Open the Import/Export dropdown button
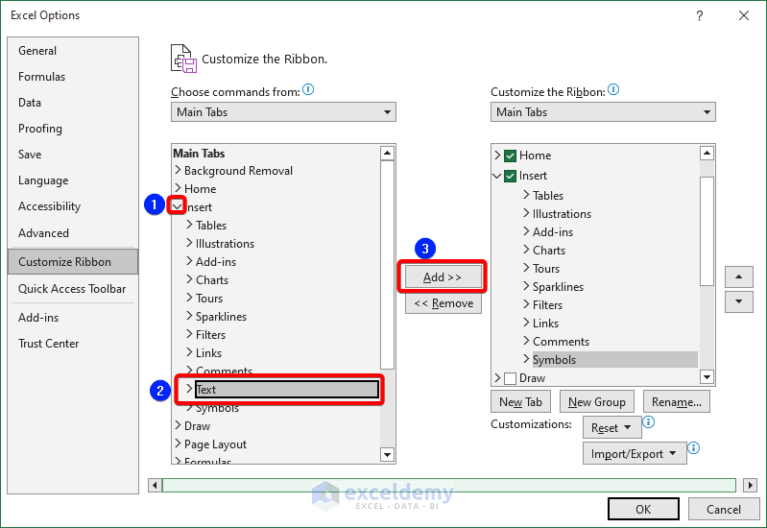This screenshot has height=528, width=767. coord(634,454)
